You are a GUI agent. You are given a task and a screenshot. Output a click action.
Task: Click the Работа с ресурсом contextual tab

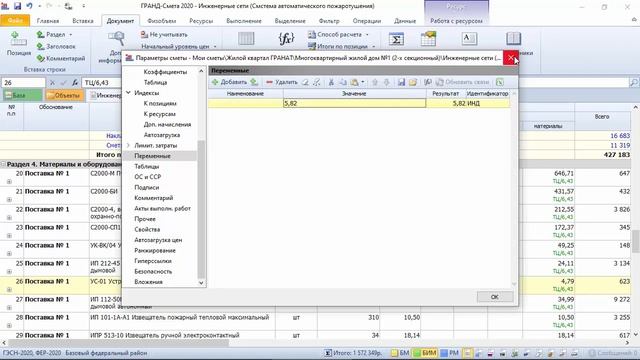[456, 21]
